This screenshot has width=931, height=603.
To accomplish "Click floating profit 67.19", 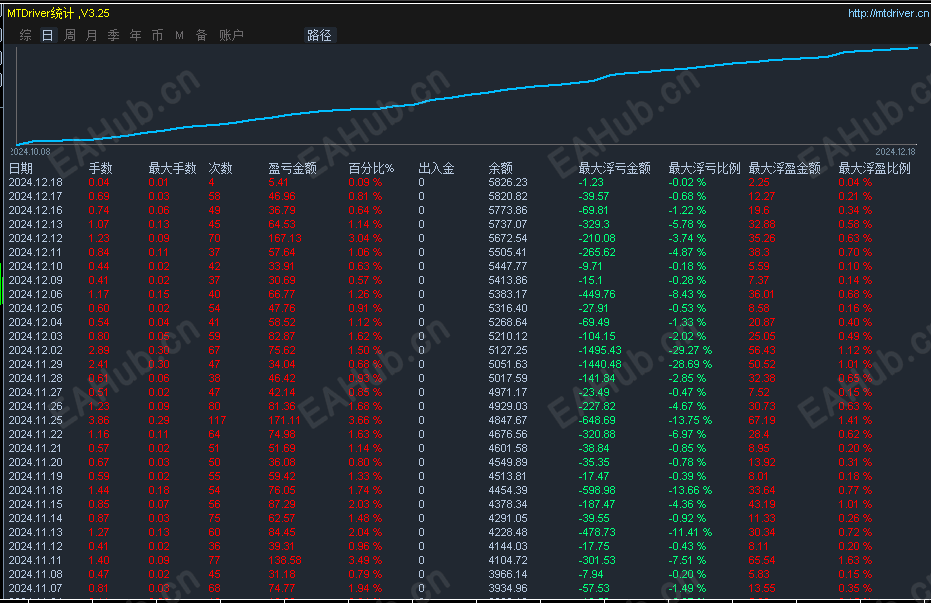I will (x=762, y=420).
